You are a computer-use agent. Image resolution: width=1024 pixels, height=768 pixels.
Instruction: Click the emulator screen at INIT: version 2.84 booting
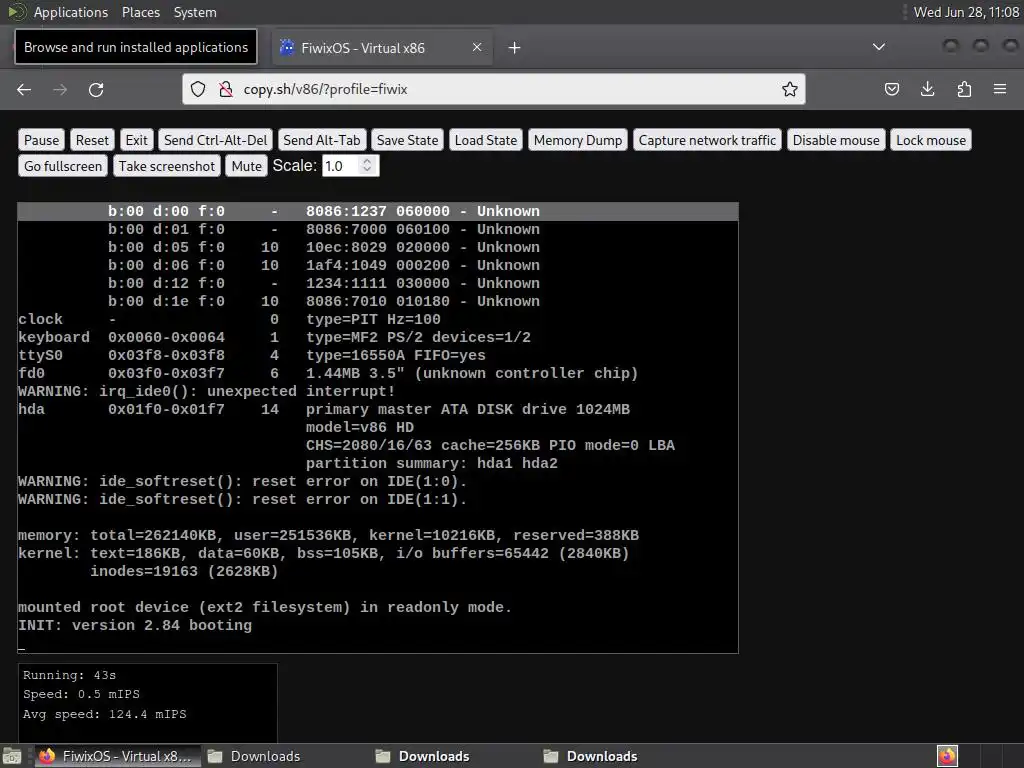click(x=135, y=625)
